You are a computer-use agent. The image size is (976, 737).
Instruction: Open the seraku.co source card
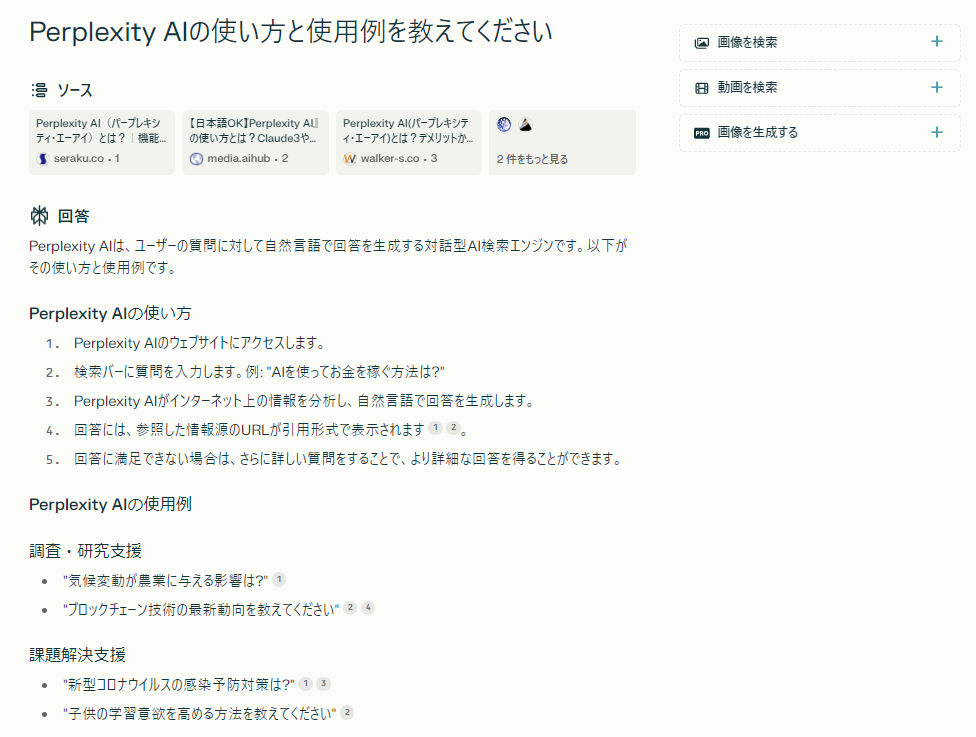[102, 142]
